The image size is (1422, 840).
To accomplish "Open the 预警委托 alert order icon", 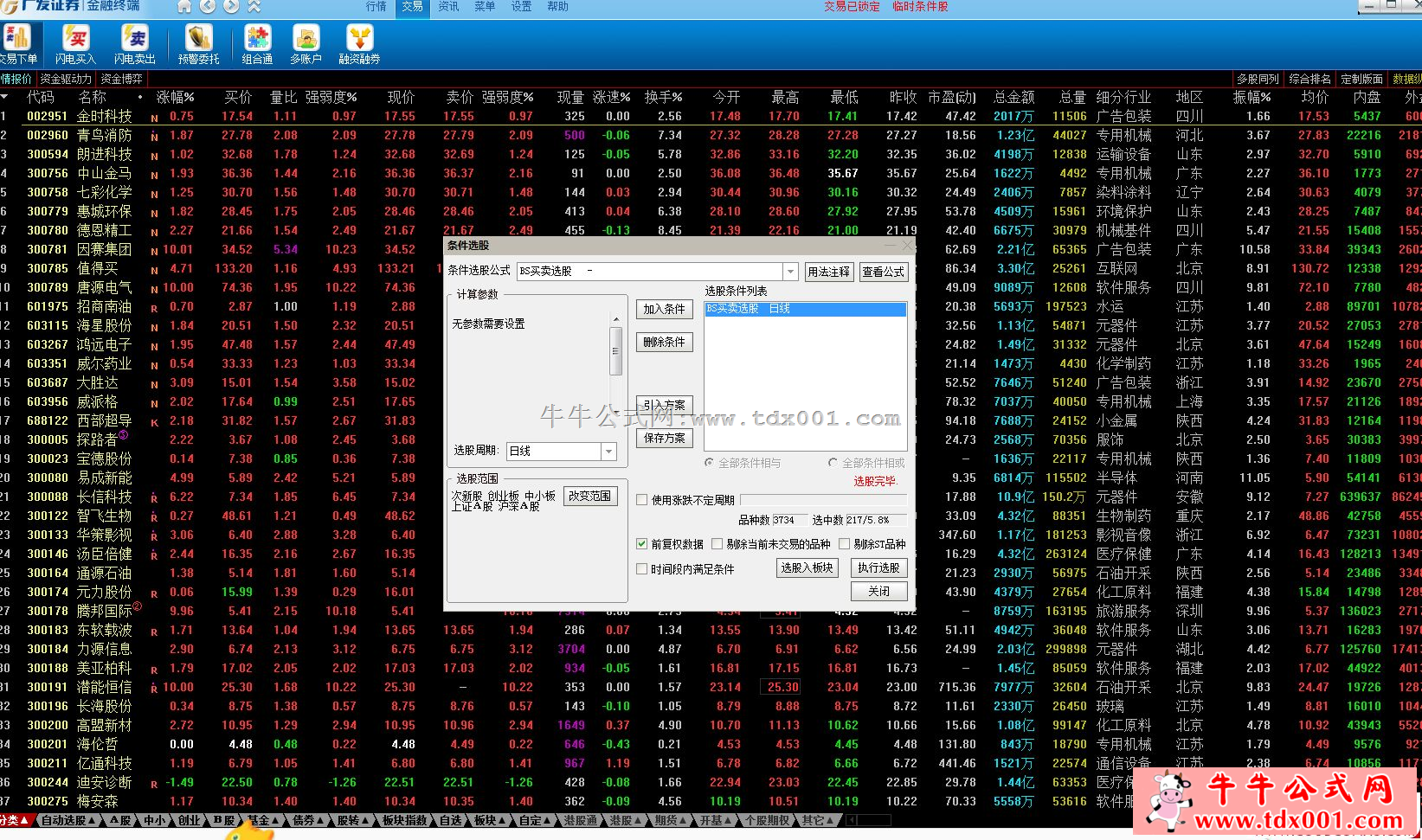I will 198,44.
